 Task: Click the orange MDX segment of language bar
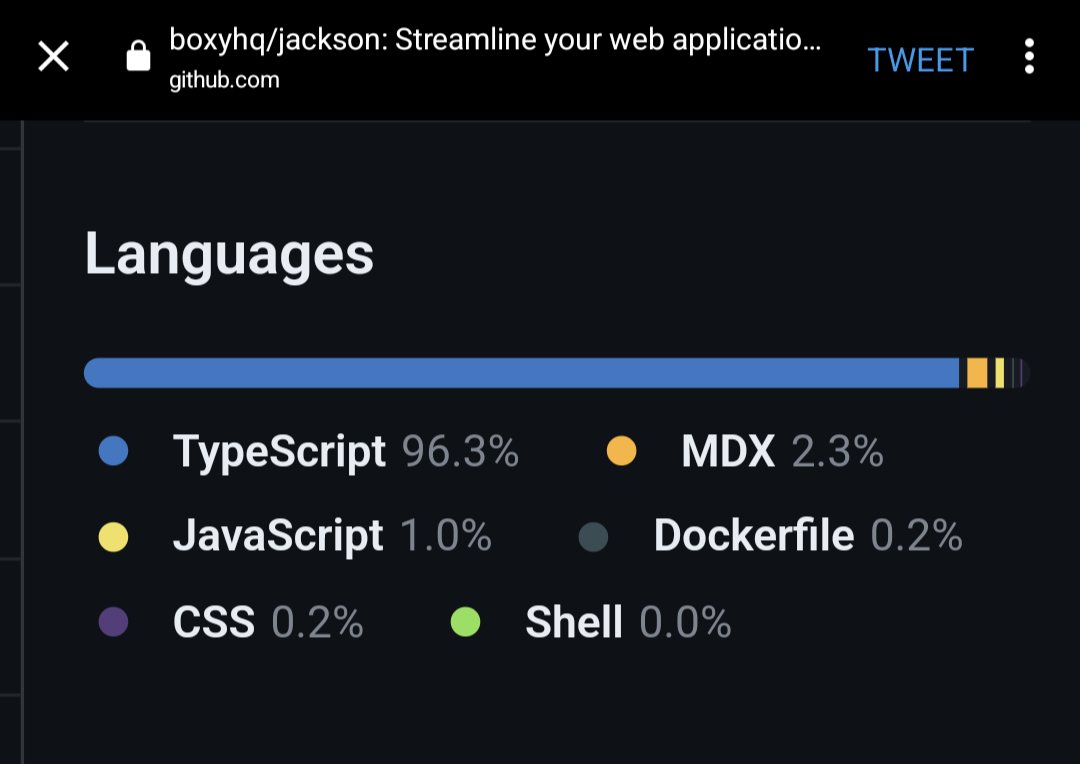(x=977, y=373)
